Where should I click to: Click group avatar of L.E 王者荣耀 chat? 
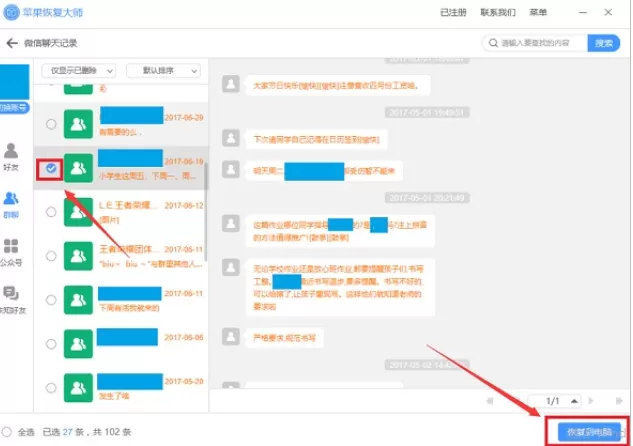click(x=78, y=212)
